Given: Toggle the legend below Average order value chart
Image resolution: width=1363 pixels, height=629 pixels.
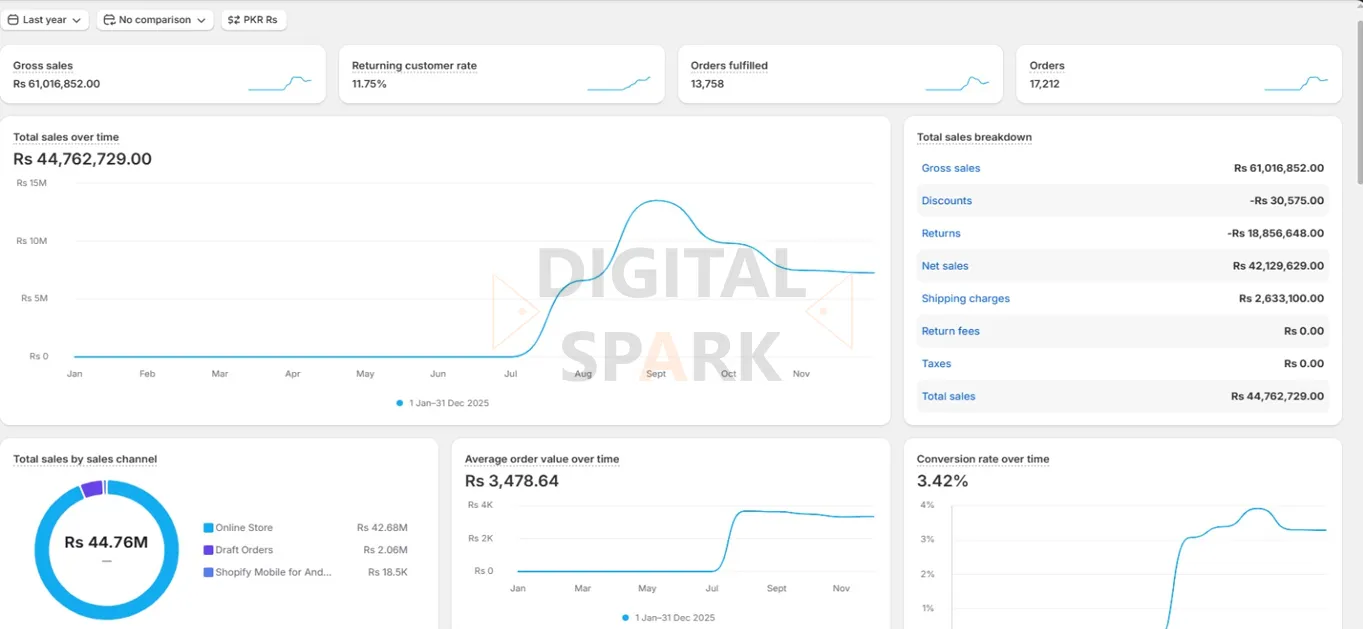Looking at the screenshot, I should pyautogui.click(x=667, y=618).
